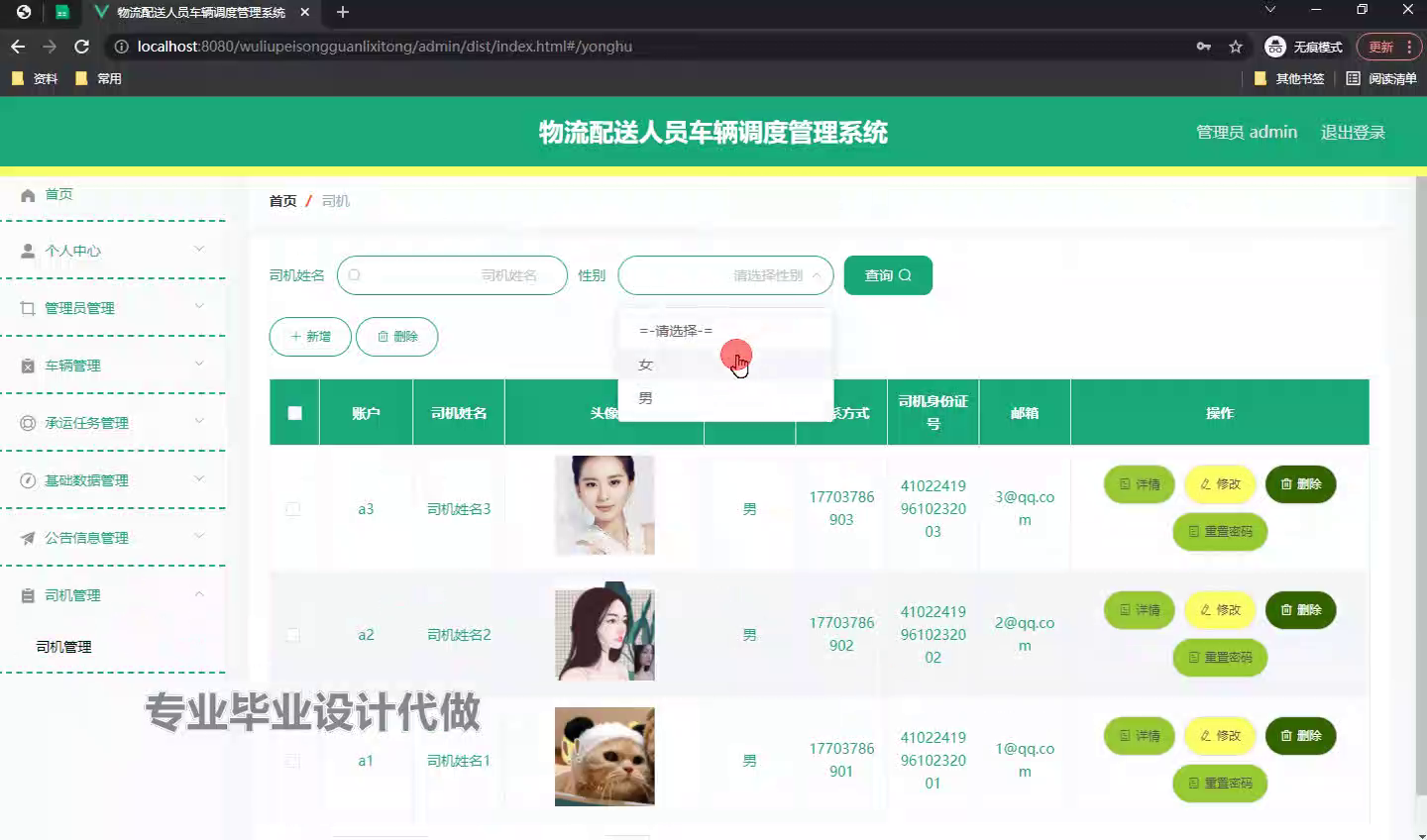Viewport: 1427px width, 840px height.
Task: Click the browser forward arrow
Action: (50, 47)
